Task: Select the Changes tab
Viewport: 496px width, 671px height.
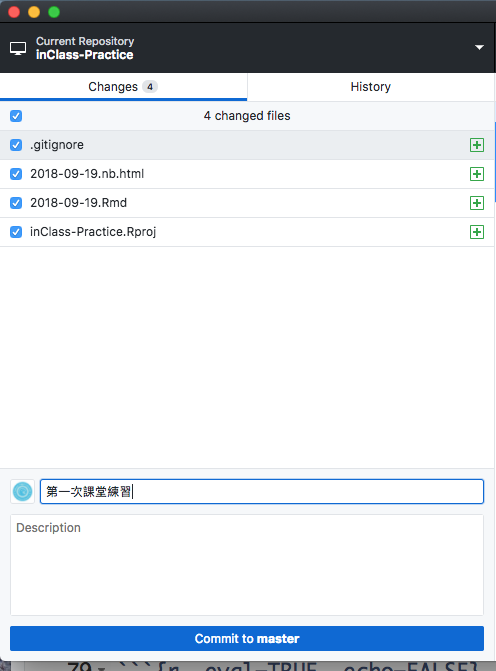Action: (x=123, y=87)
